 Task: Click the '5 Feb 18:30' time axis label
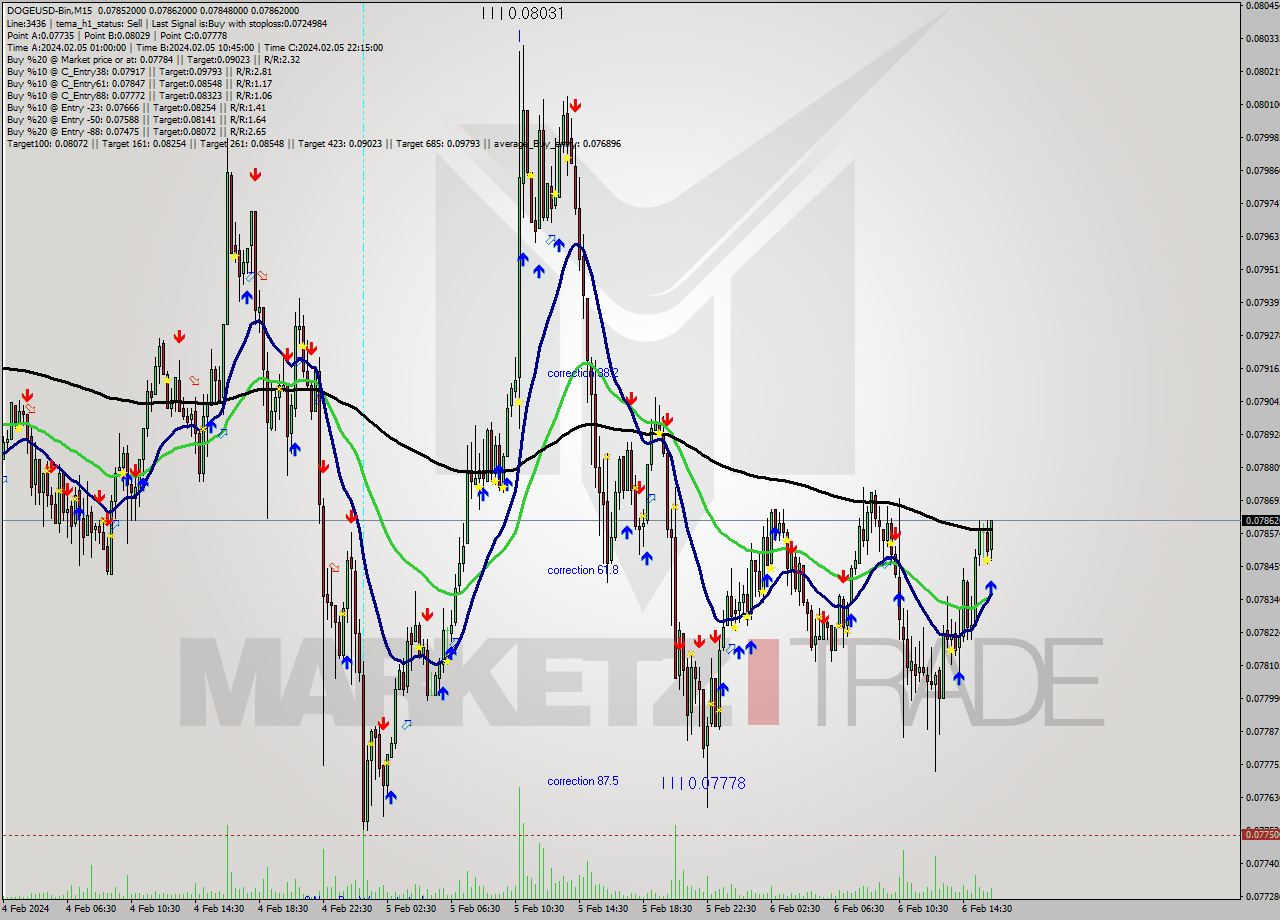(x=666, y=909)
